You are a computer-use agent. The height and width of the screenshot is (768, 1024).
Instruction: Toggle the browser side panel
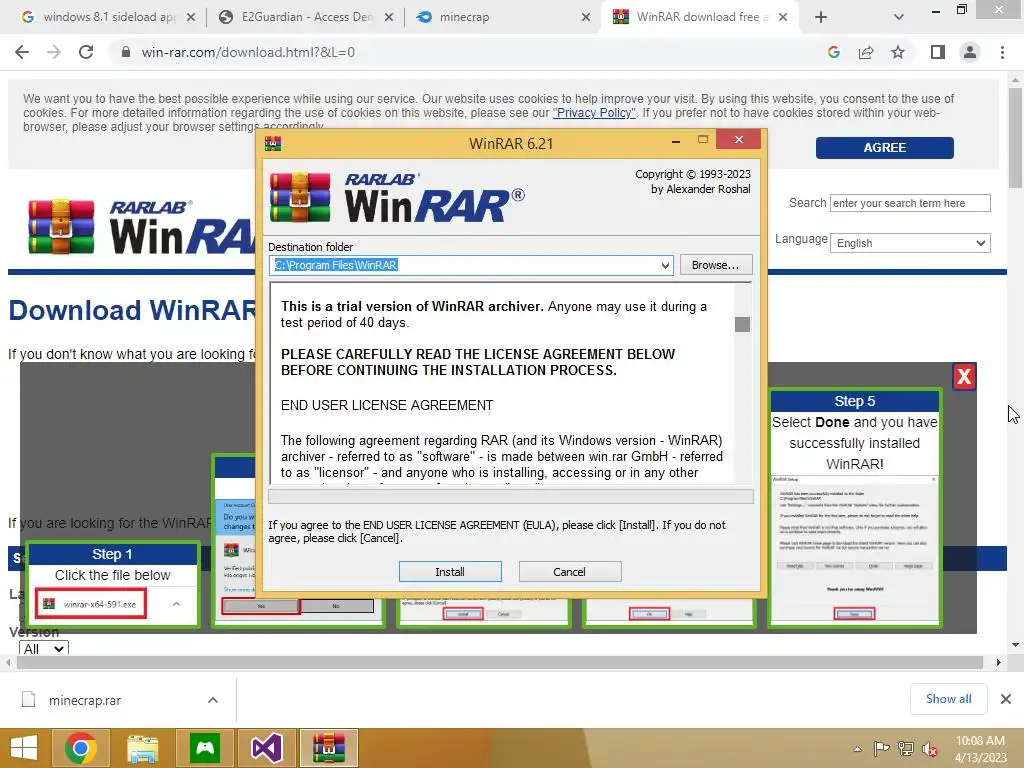(938, 52)
